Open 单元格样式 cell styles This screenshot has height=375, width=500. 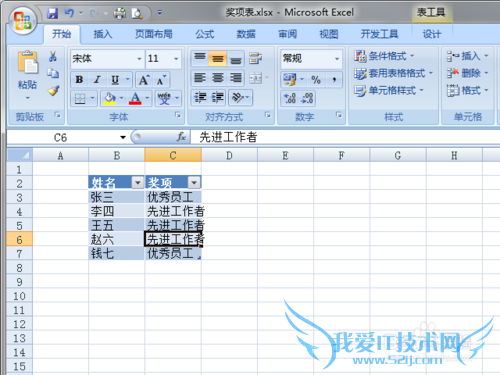(389, 91)
